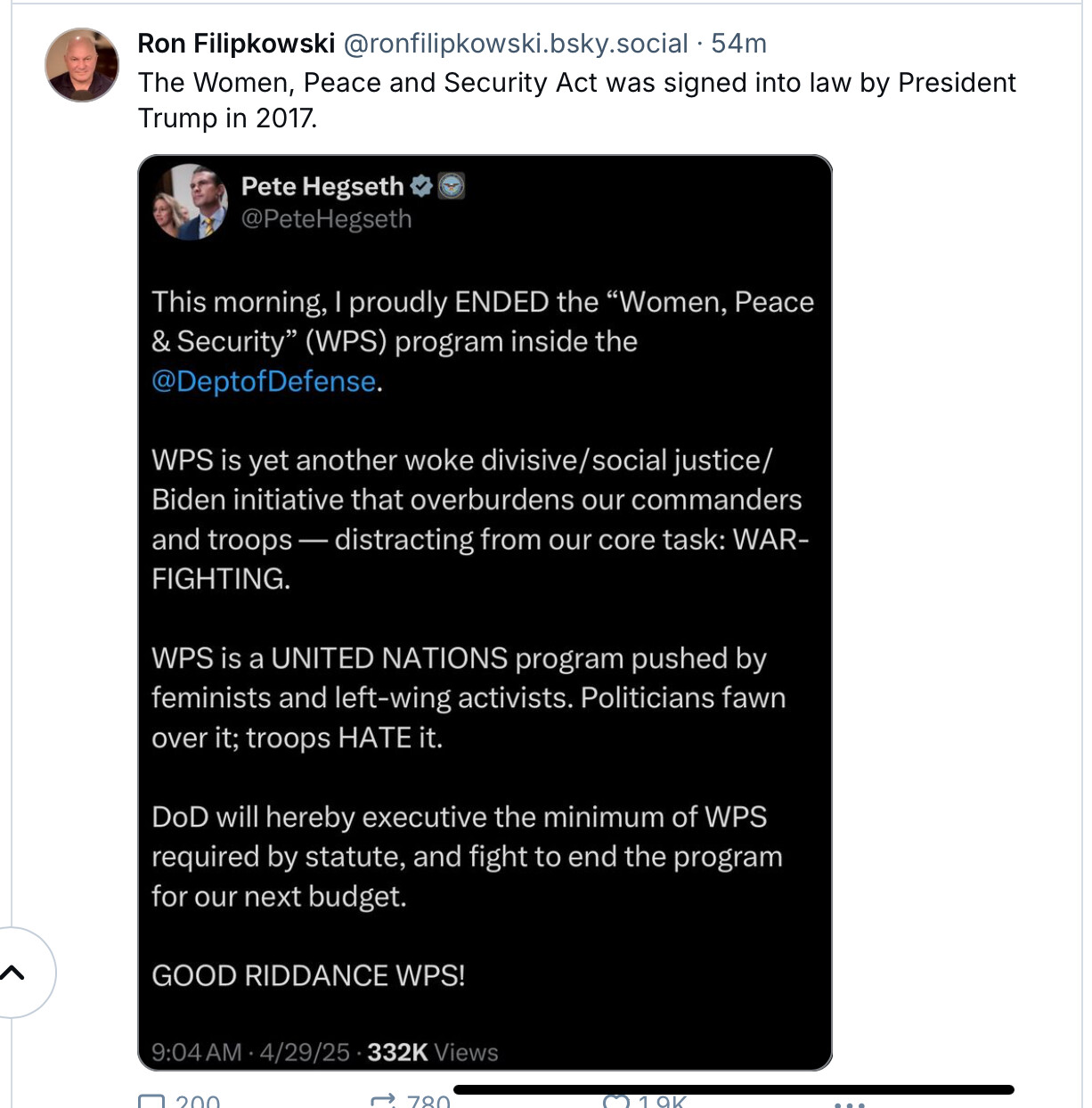Open the embedded tweet screenshot image

click(x=485, y=613)
